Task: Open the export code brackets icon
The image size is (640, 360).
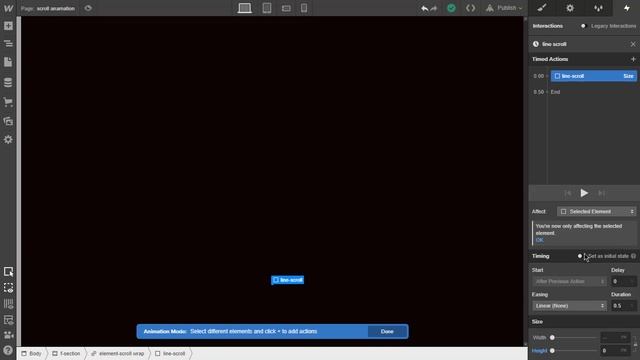Action: pyautogui.click(x=471, y=8)
